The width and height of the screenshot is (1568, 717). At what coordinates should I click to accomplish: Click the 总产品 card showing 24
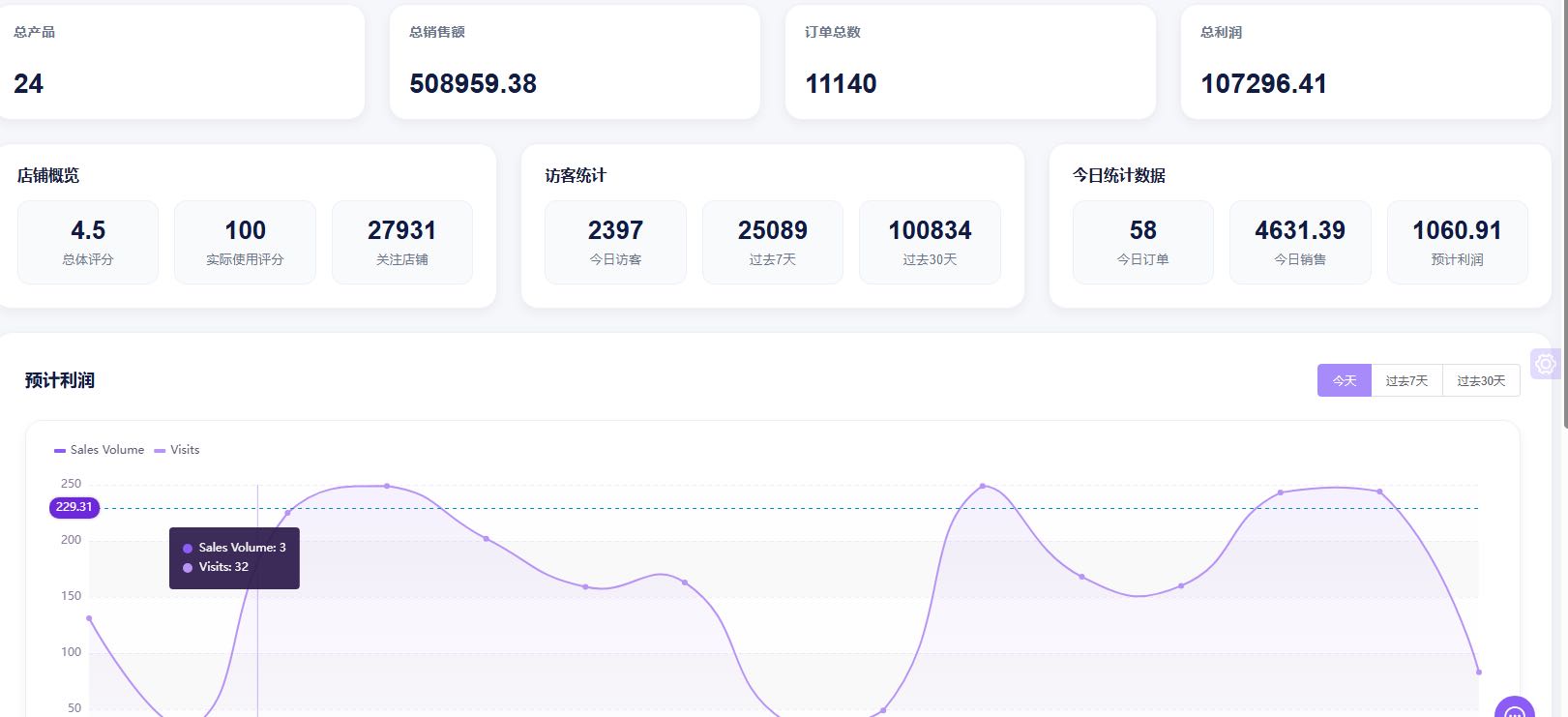(x=181, y=62)
